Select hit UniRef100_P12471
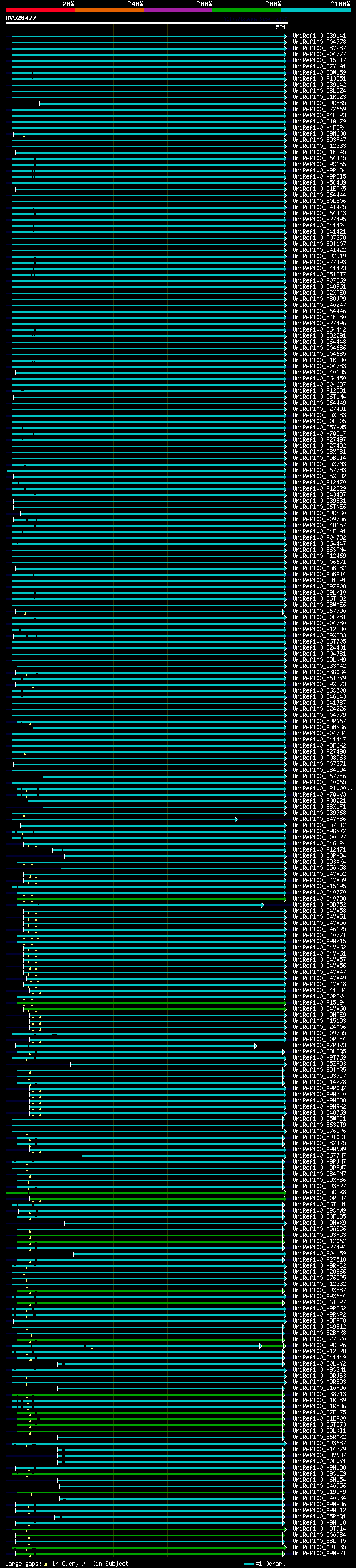Image resolution: width=356 pixels, height=1568 pixels. click(319, 850)
